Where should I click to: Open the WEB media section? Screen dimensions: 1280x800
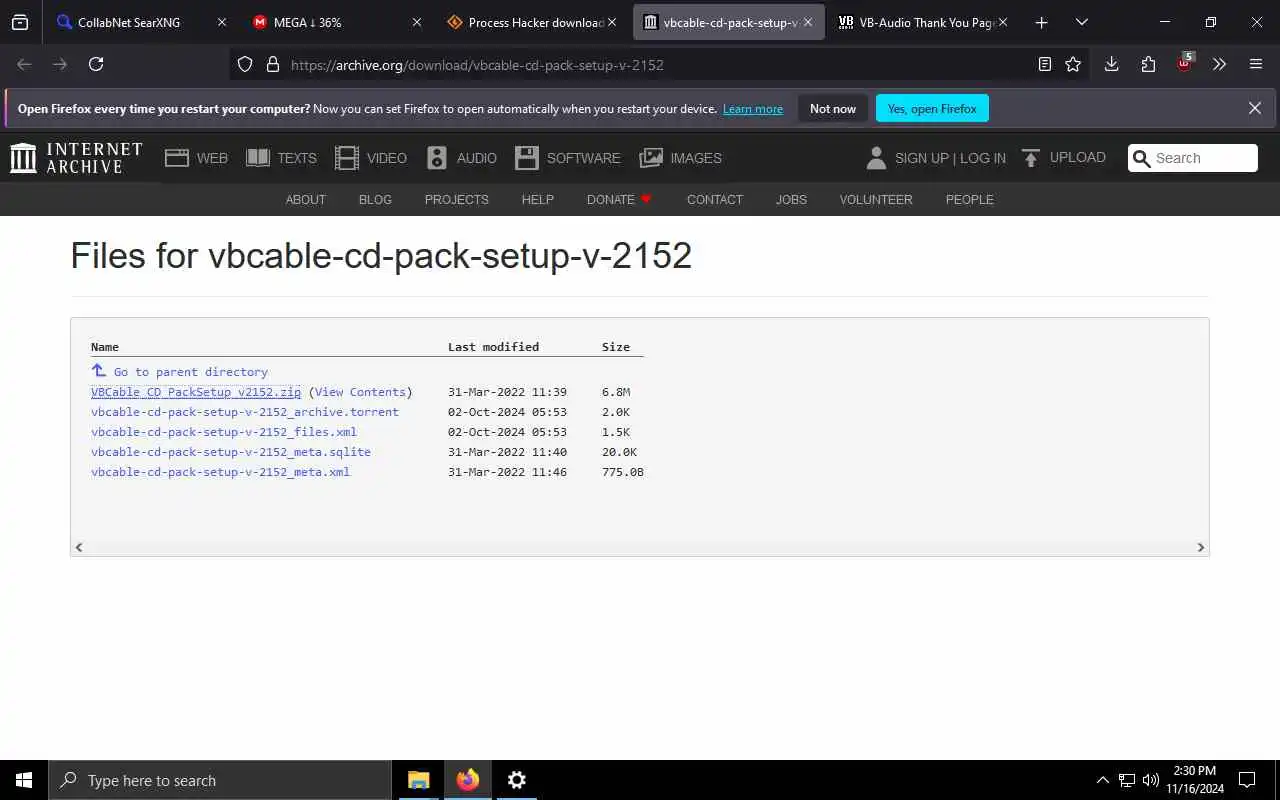pyautogui.click(x=196, y=158)
